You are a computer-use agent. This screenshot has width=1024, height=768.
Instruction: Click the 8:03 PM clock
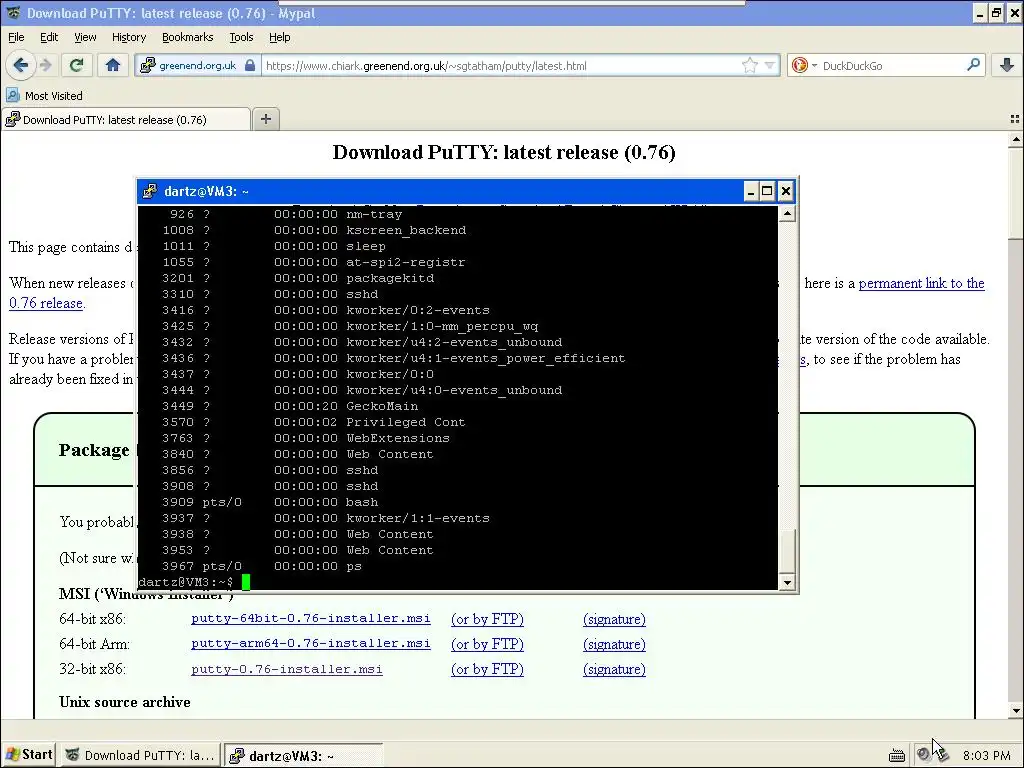(x=986, y=756)
